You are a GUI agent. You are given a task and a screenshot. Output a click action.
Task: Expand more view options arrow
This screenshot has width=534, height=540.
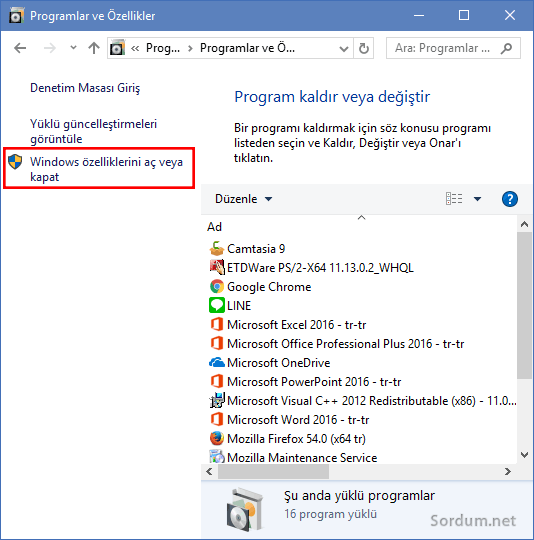[477, 199]
